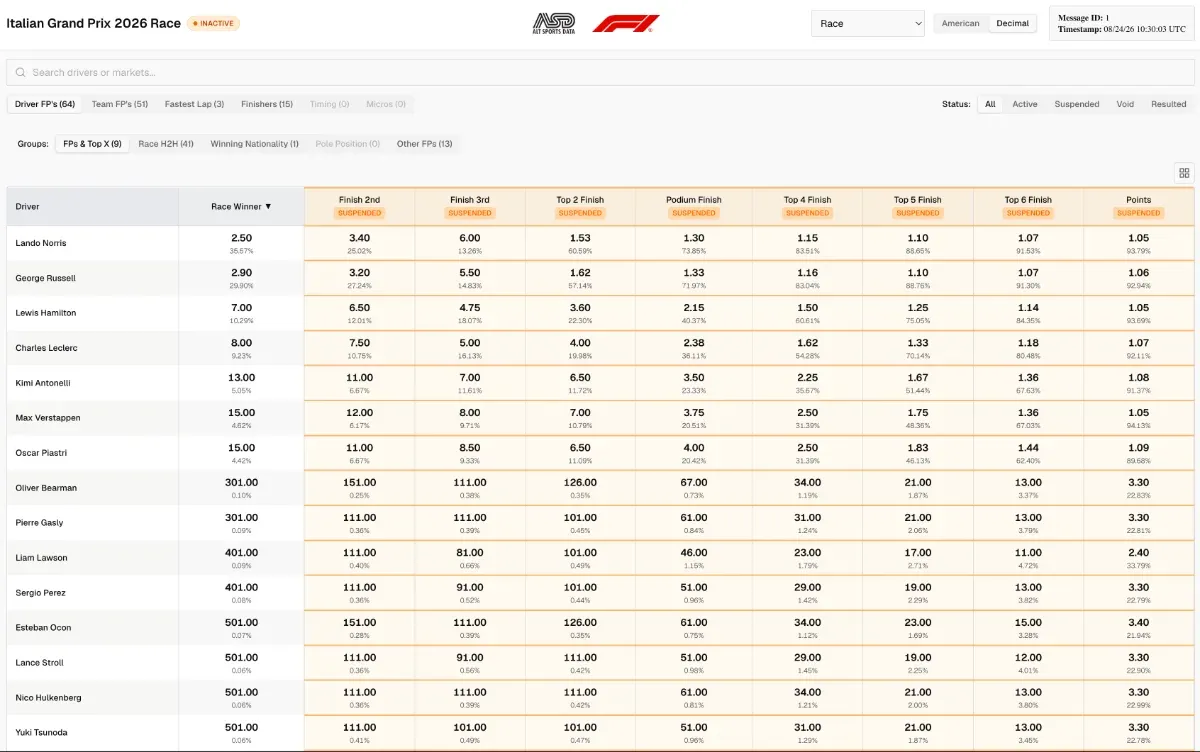
Task: Click the Yuki Tsunoda driver name
Action: (x=41, y=733)
